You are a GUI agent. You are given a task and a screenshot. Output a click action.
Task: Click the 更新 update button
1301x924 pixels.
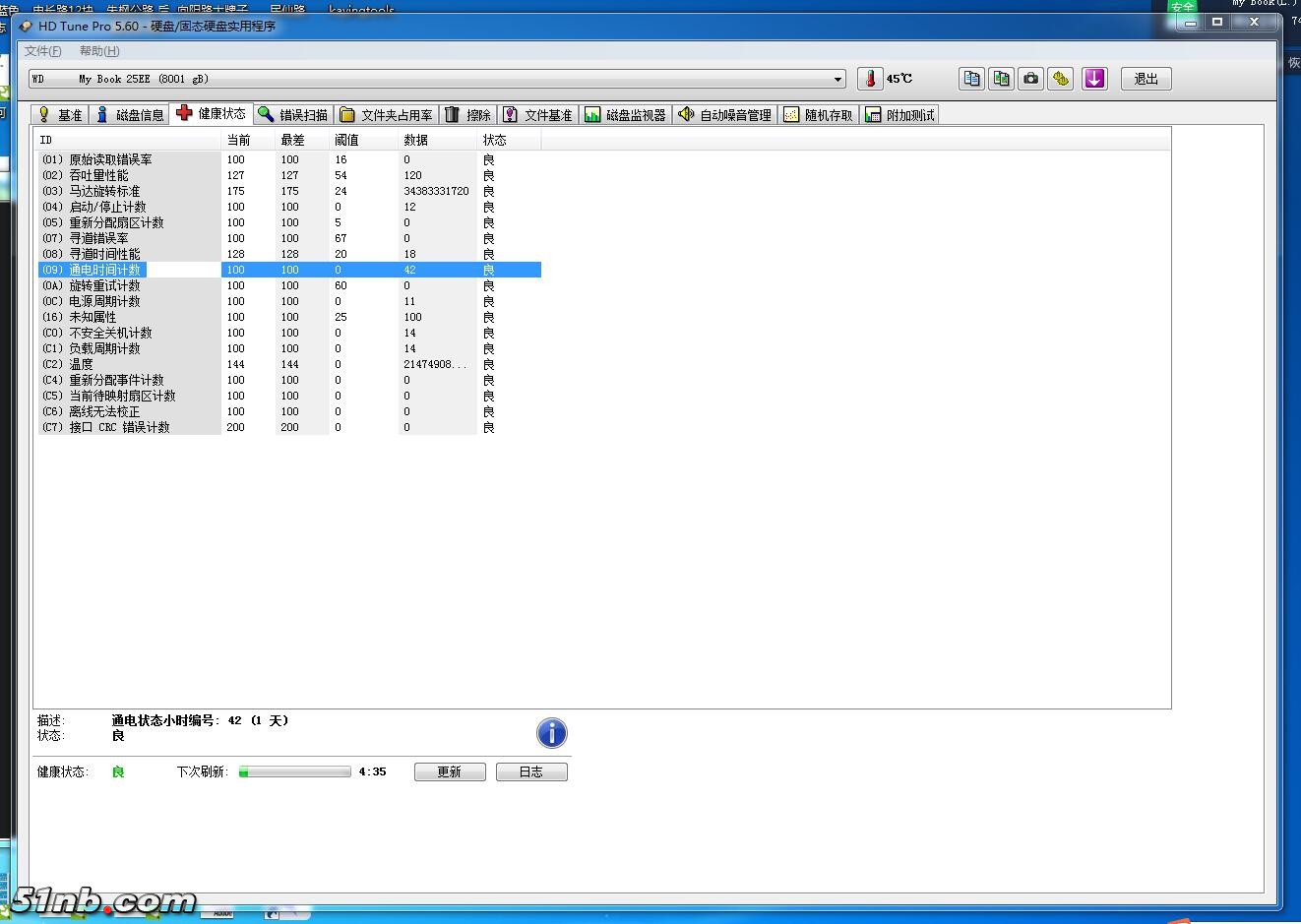pyautogui.click(x=449, y=772)
